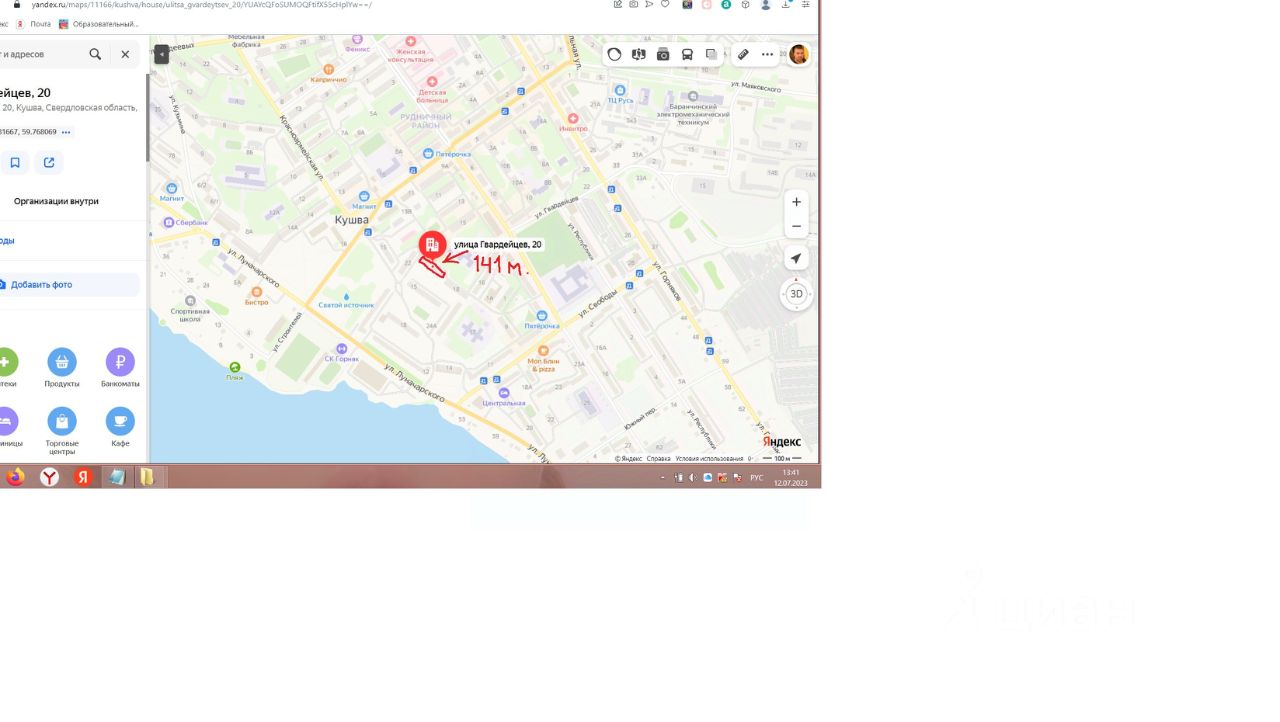The width and height of the screenshot is (1280, 722).
Task: Save place with the bookmark button
Action: click(15, 162)
